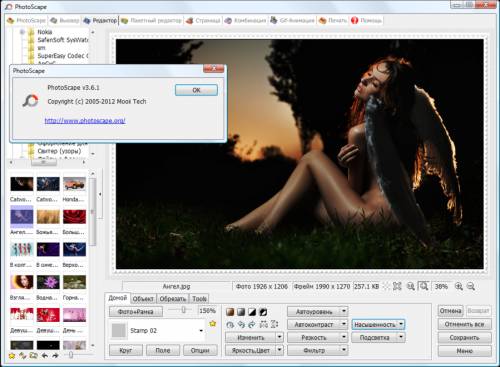Expand the Автоуровень dropdown arrow
500x367 pixels.
(x=344, y=312)
